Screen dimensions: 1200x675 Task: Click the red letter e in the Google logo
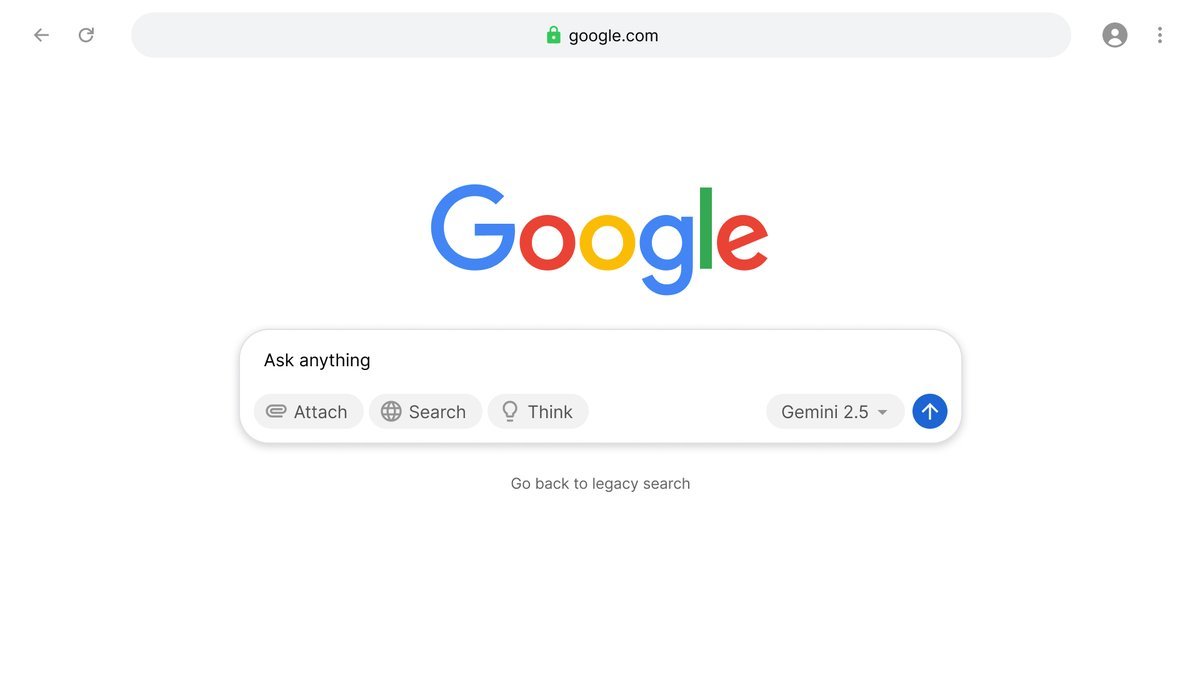(x=742, y=241)
